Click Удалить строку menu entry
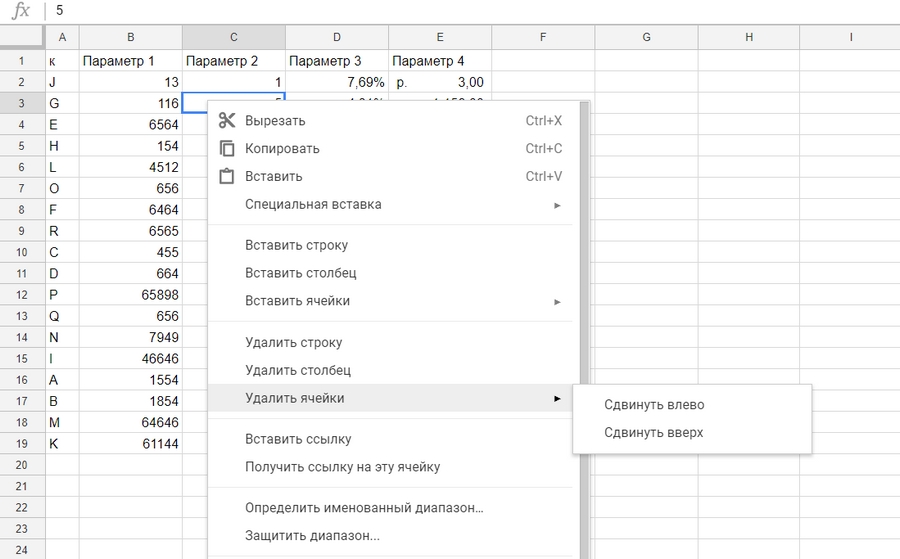The image size is (900, 559). [x=293, y=343]
